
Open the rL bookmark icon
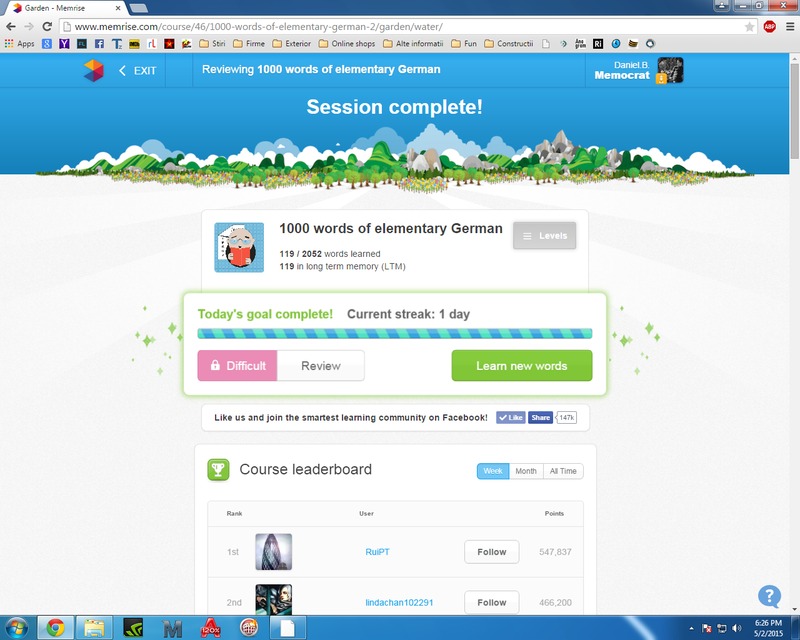point(152,43)
